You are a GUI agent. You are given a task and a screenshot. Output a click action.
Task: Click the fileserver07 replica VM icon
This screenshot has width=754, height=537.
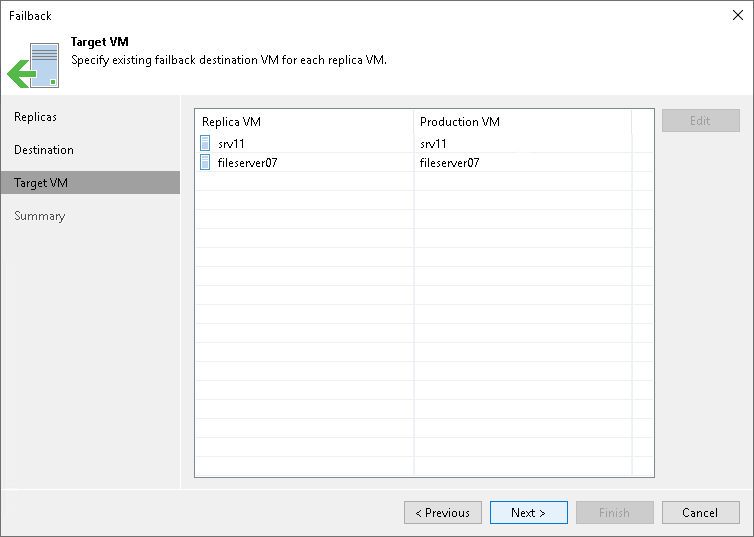point(206,162)
